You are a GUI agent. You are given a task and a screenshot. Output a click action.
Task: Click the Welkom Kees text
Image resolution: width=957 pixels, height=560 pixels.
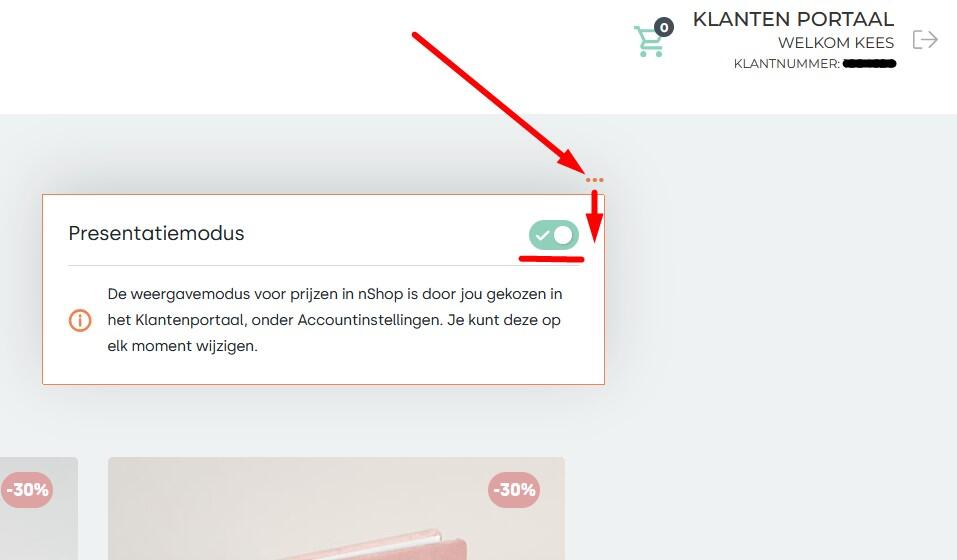click(836, 43)
